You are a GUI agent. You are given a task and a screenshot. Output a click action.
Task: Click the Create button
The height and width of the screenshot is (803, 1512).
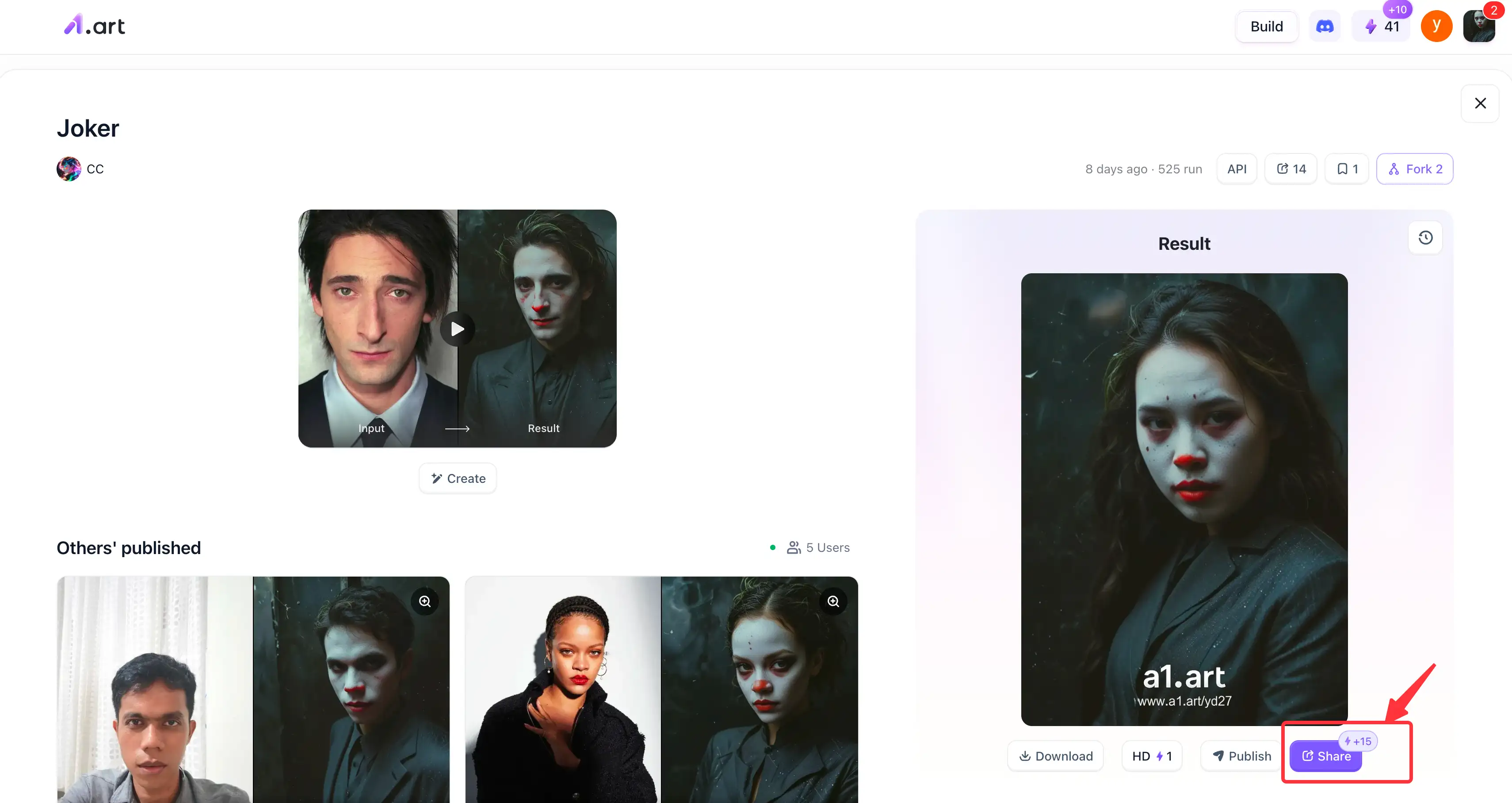coord(458,478)
